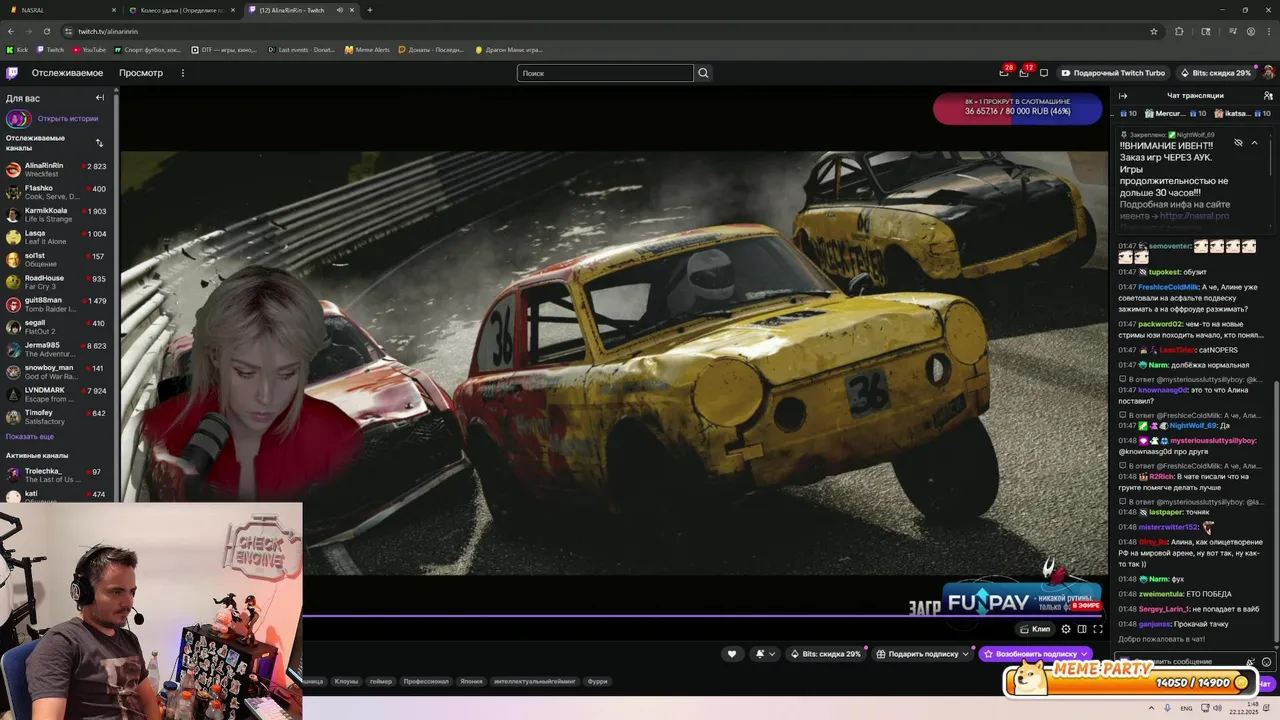The width and height of the screenshot is (1280, 720).
Task: Open the chat emote picker smiley
Action: tap(1266, 662)
